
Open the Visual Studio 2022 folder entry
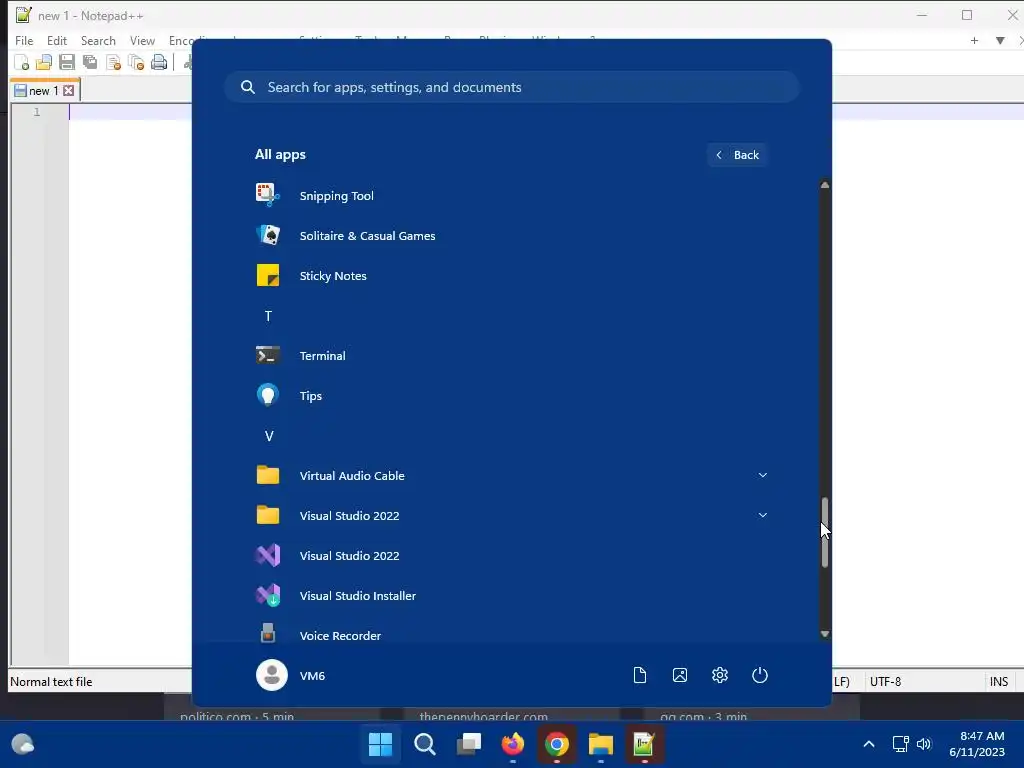(x=512, y=516)
